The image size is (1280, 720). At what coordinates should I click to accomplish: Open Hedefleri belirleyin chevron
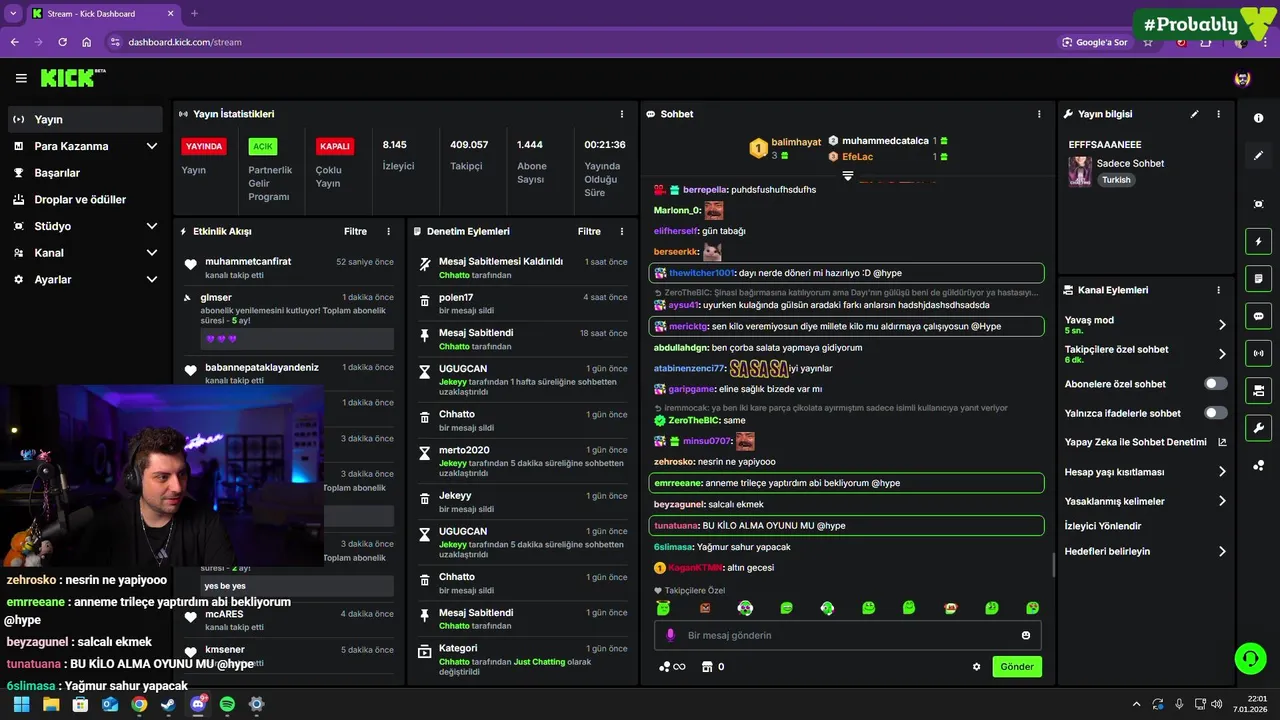pos(1222,551)
